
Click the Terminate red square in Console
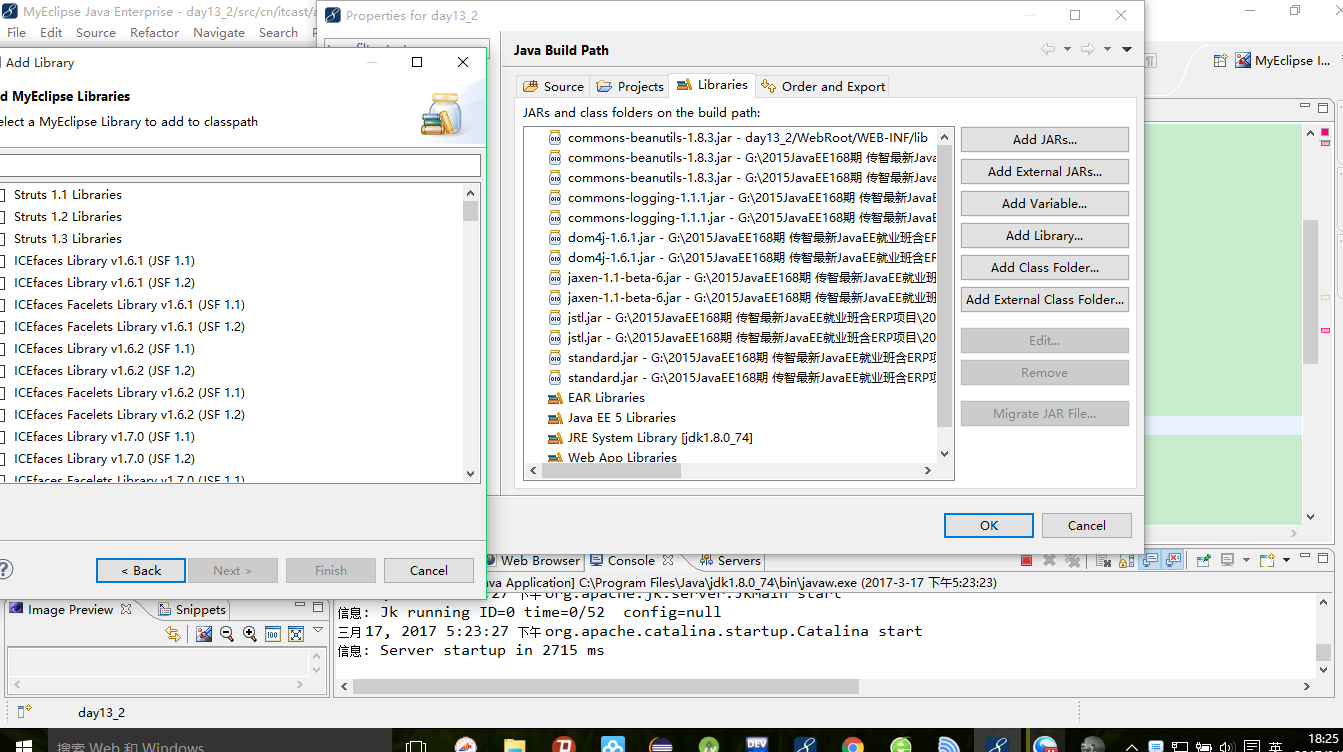tap(1026, 561)
